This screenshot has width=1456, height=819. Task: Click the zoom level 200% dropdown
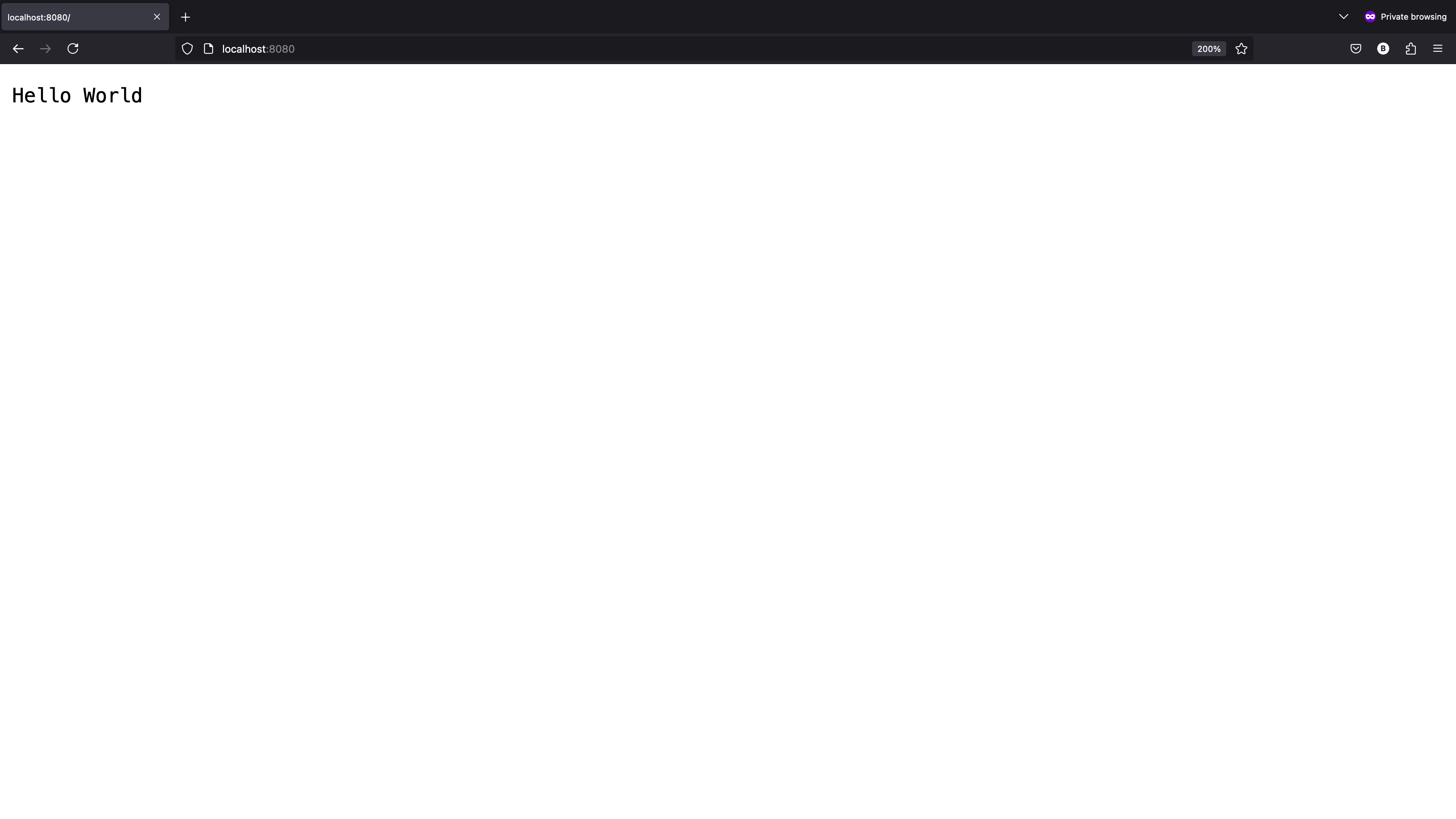point(1208,48)
